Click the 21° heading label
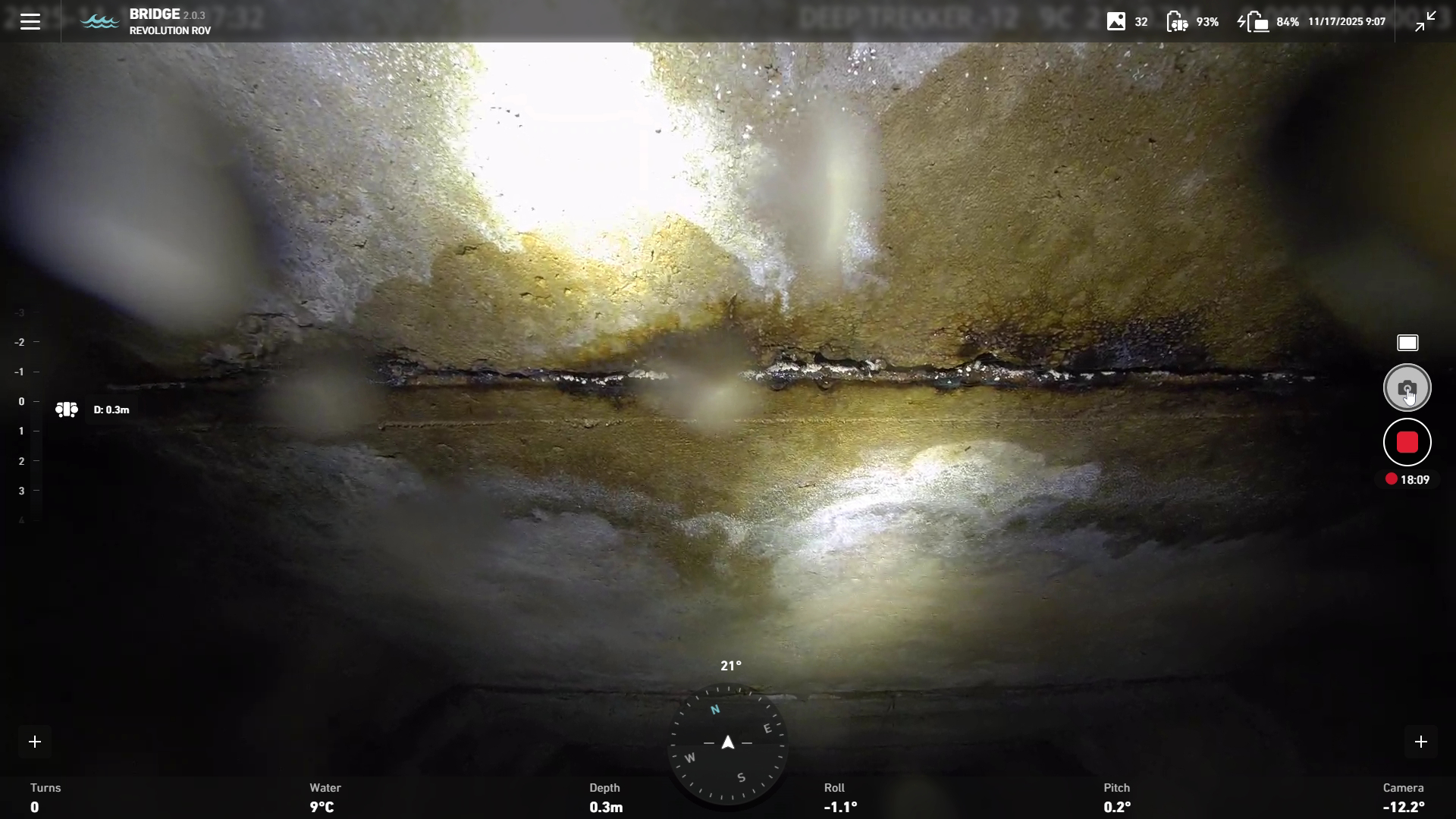Screen dimensions: 1456x819 [730, 666]
